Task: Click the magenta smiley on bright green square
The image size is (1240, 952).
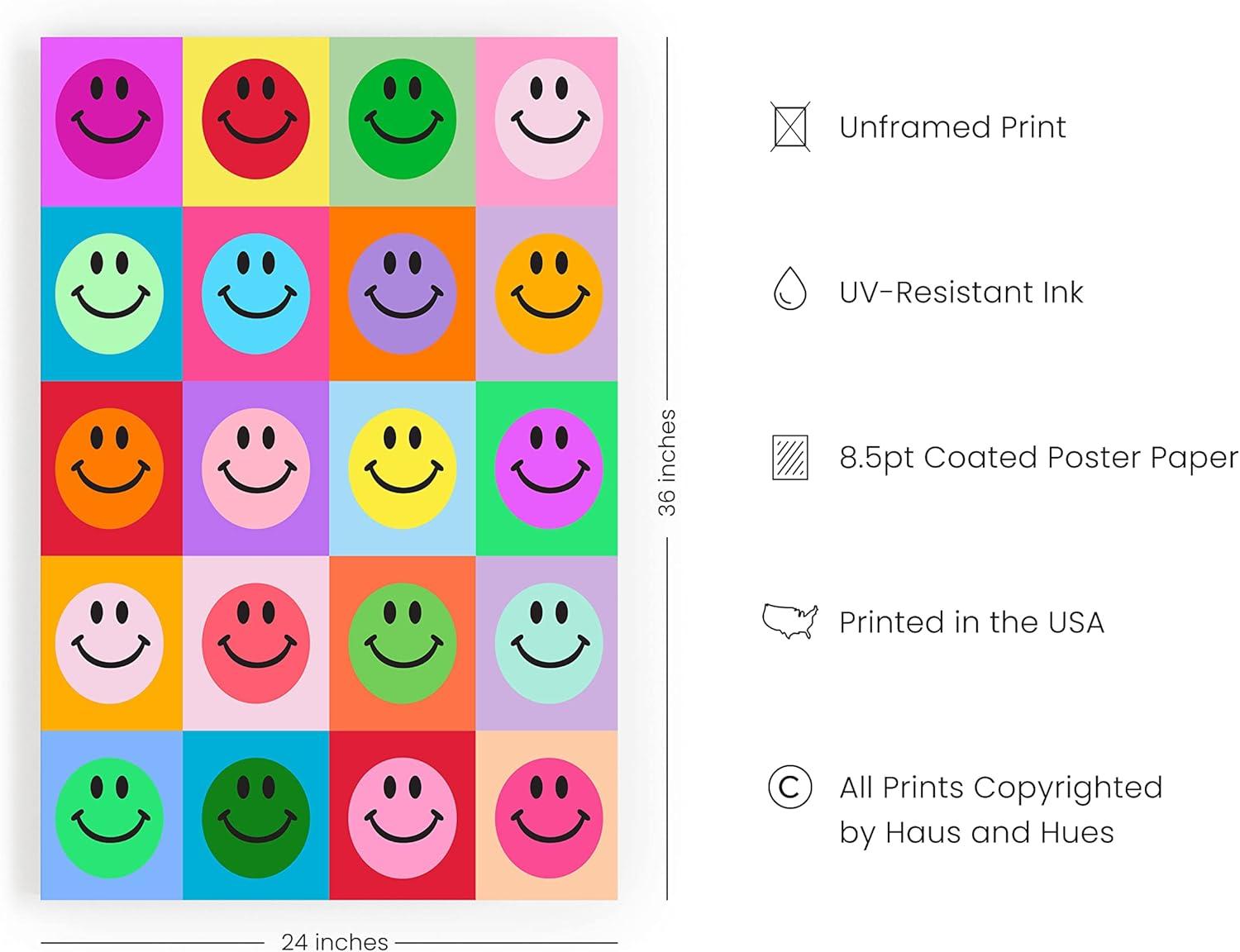Action: point(549,469)
